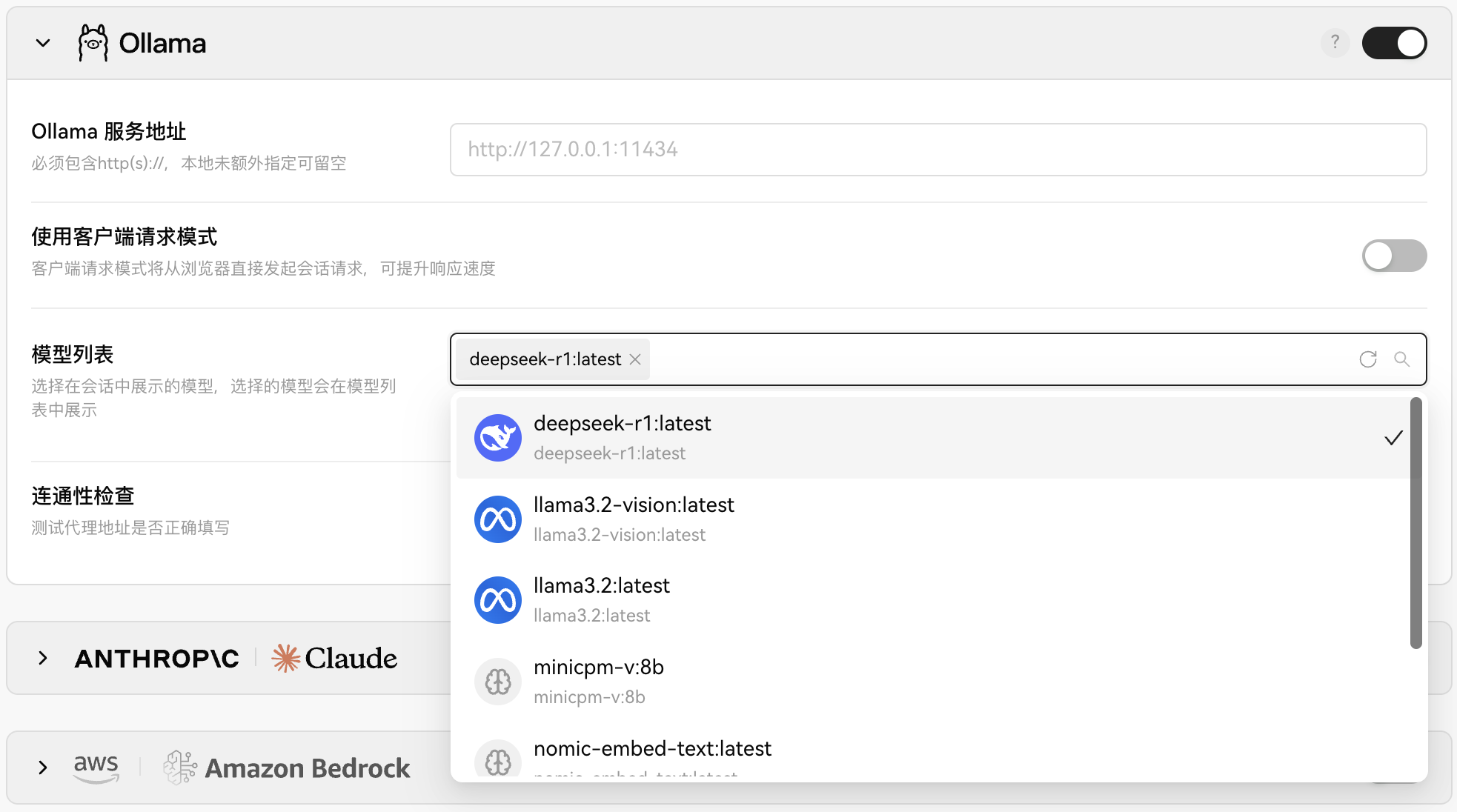Click the Meta icon beside llama3.2-vision:latest
Screen dimensions: 1457x812
click(x=497, y=519)
